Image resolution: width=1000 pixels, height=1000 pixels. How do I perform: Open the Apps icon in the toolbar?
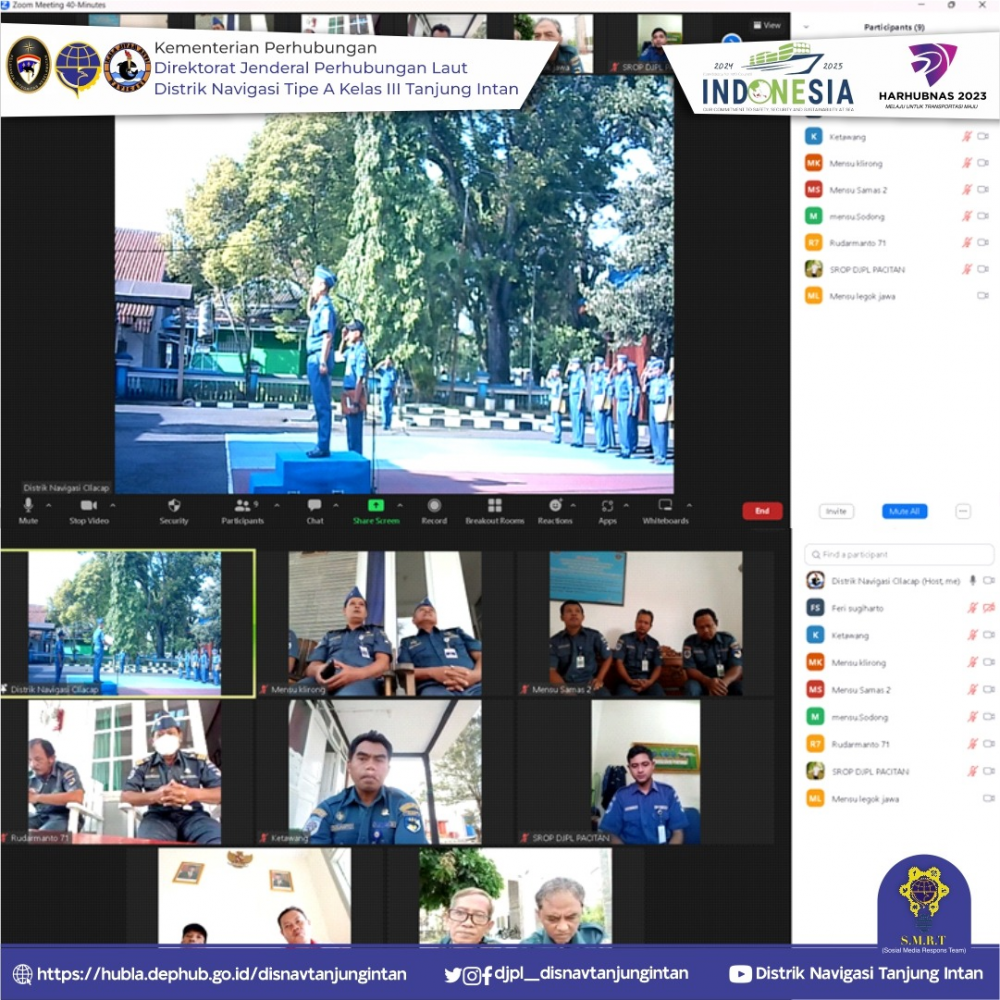coord(607,506)
